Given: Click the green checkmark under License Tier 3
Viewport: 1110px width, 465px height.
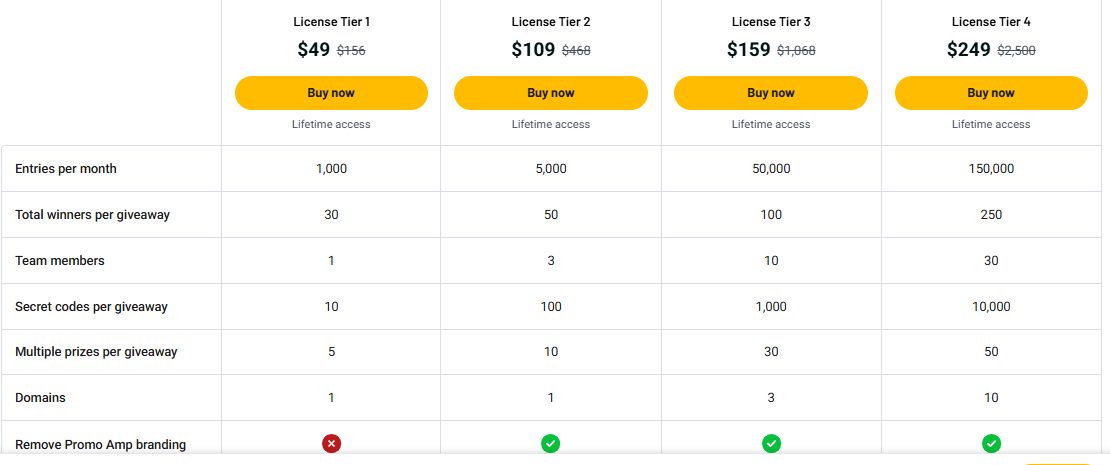Looking at the screenshot, I should 771,443.
